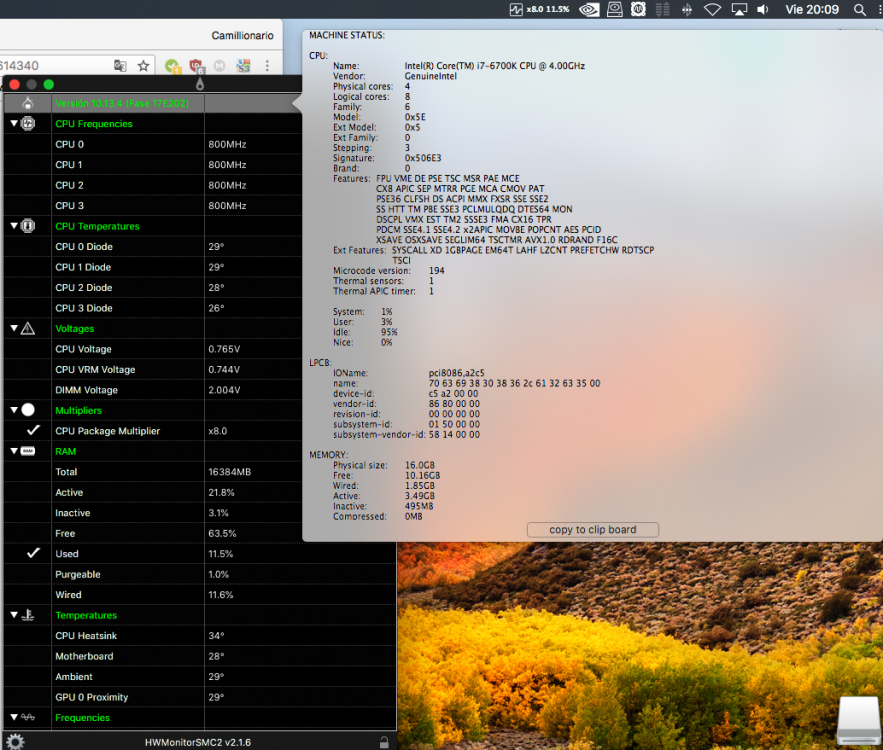Open Bluetooth menu bar icon
Screen dimensions: 883x750
[687, 10]
